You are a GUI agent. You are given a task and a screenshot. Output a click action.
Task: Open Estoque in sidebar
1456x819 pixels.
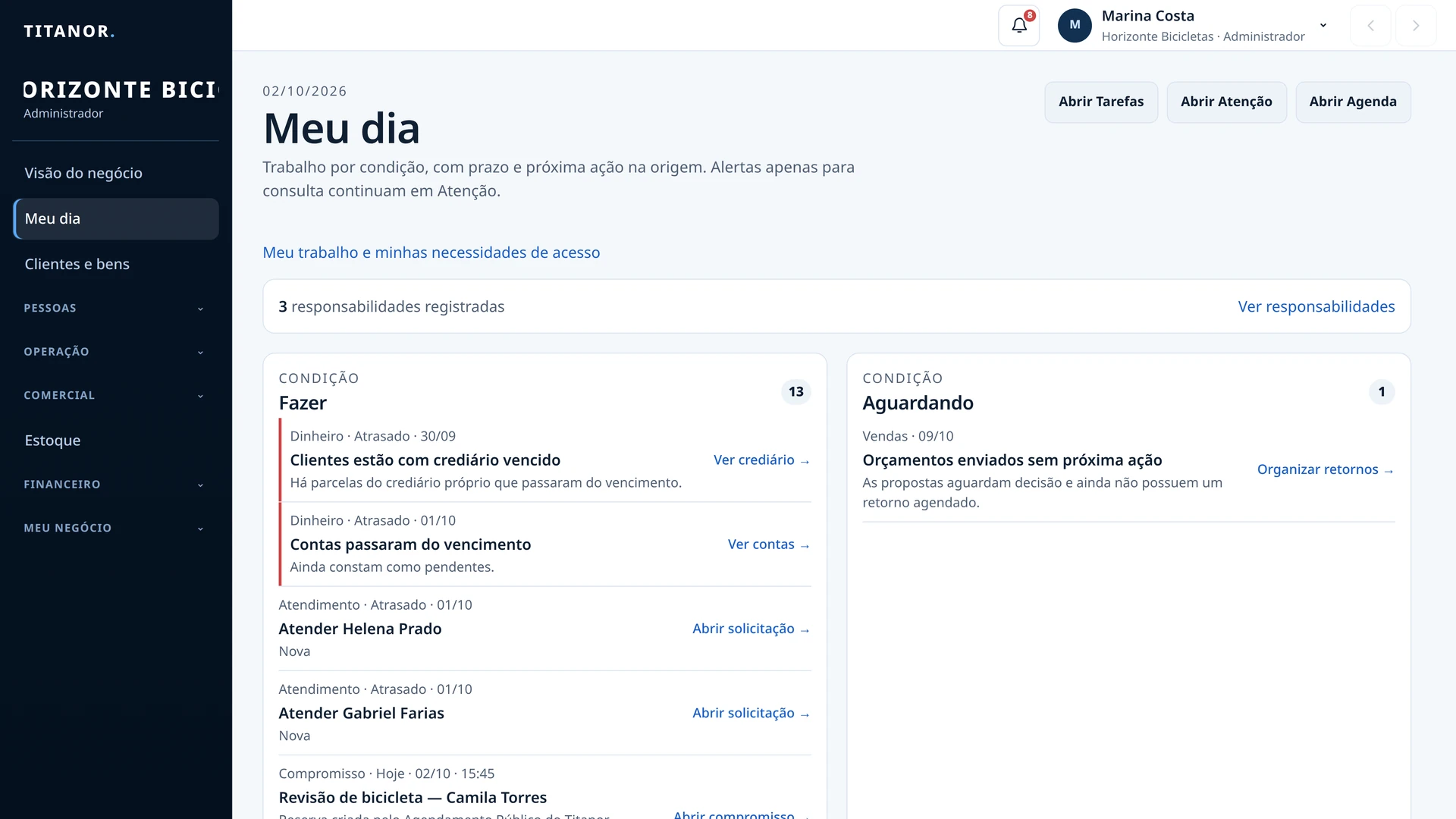115,441
